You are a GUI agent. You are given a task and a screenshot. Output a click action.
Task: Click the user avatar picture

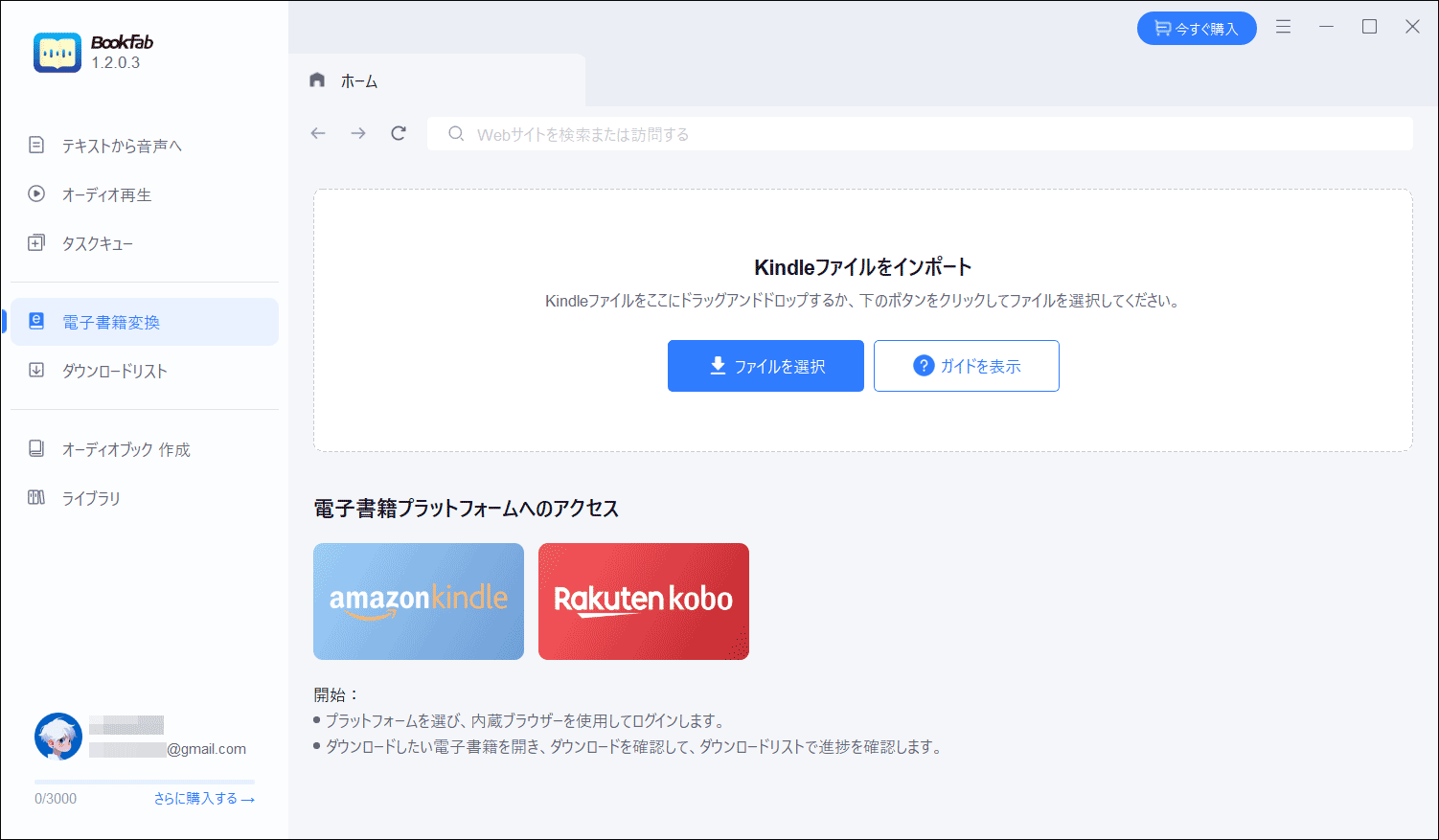click(58, 737)
